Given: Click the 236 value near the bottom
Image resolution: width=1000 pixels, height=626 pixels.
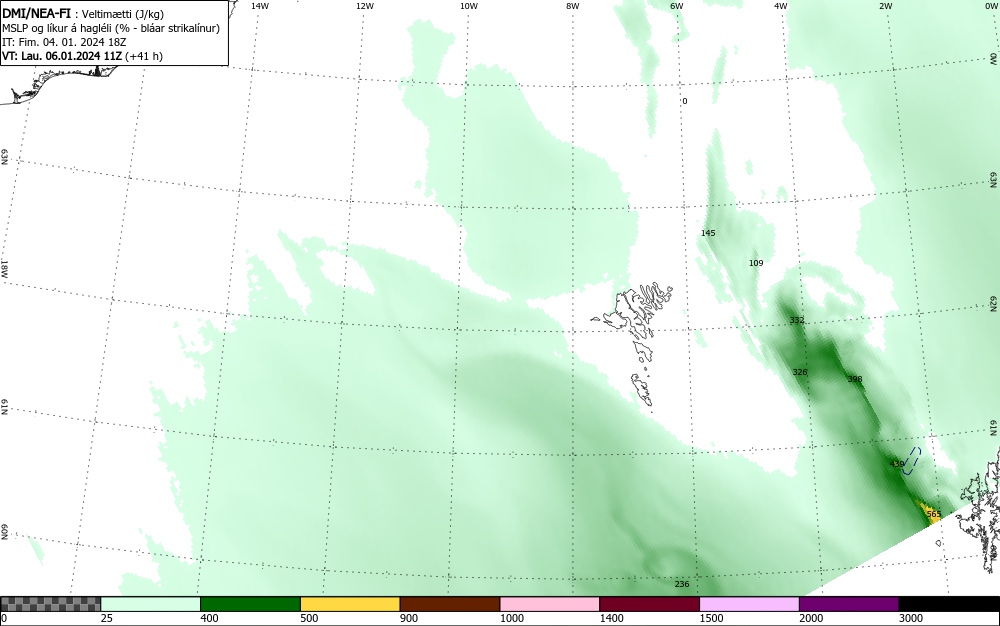Looking at the screenshot, I should [x=682, y=585].
